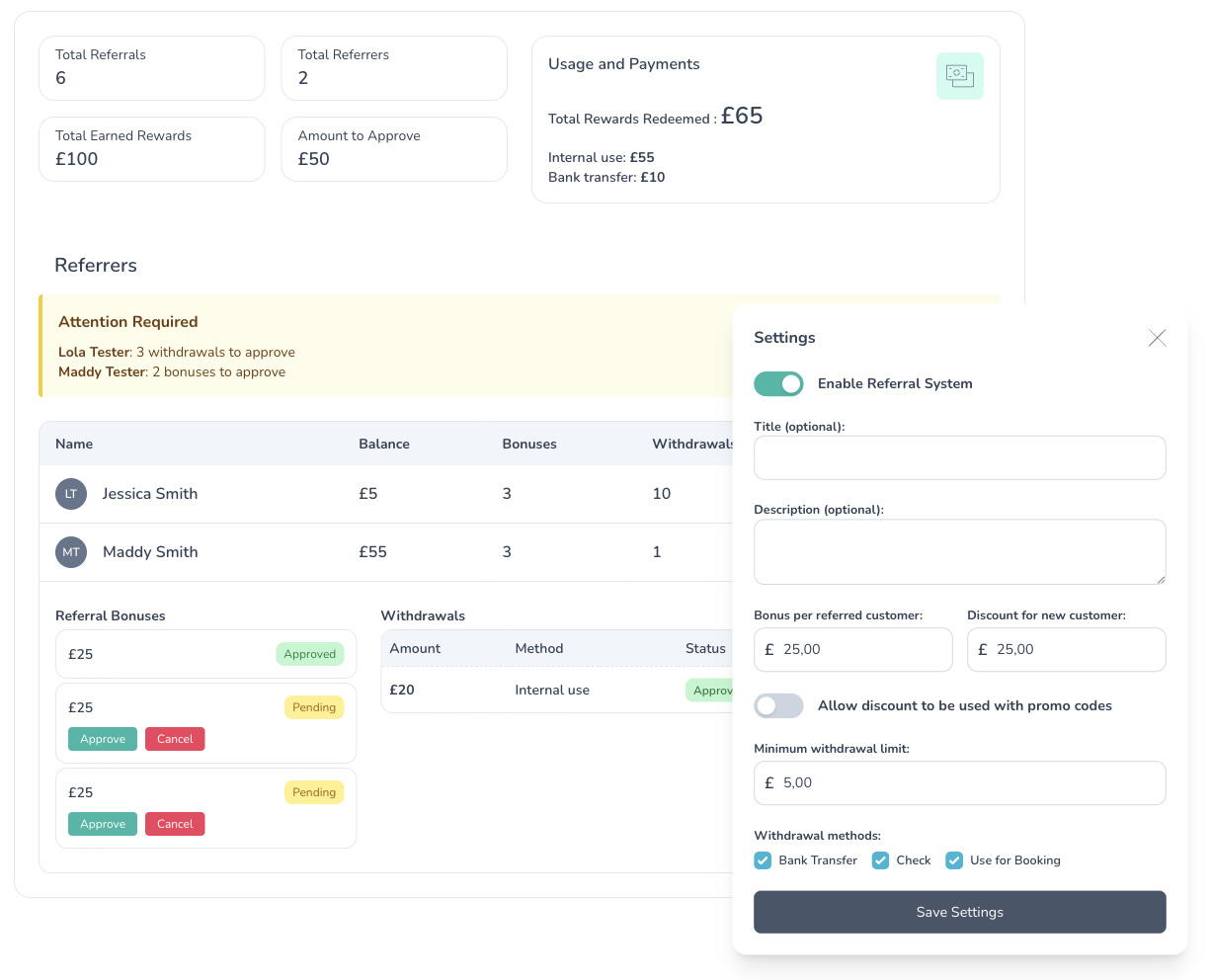Click the second Pending bonus badge
Viewport: 1209px width, 980px height.
click(x=314, y=792)
